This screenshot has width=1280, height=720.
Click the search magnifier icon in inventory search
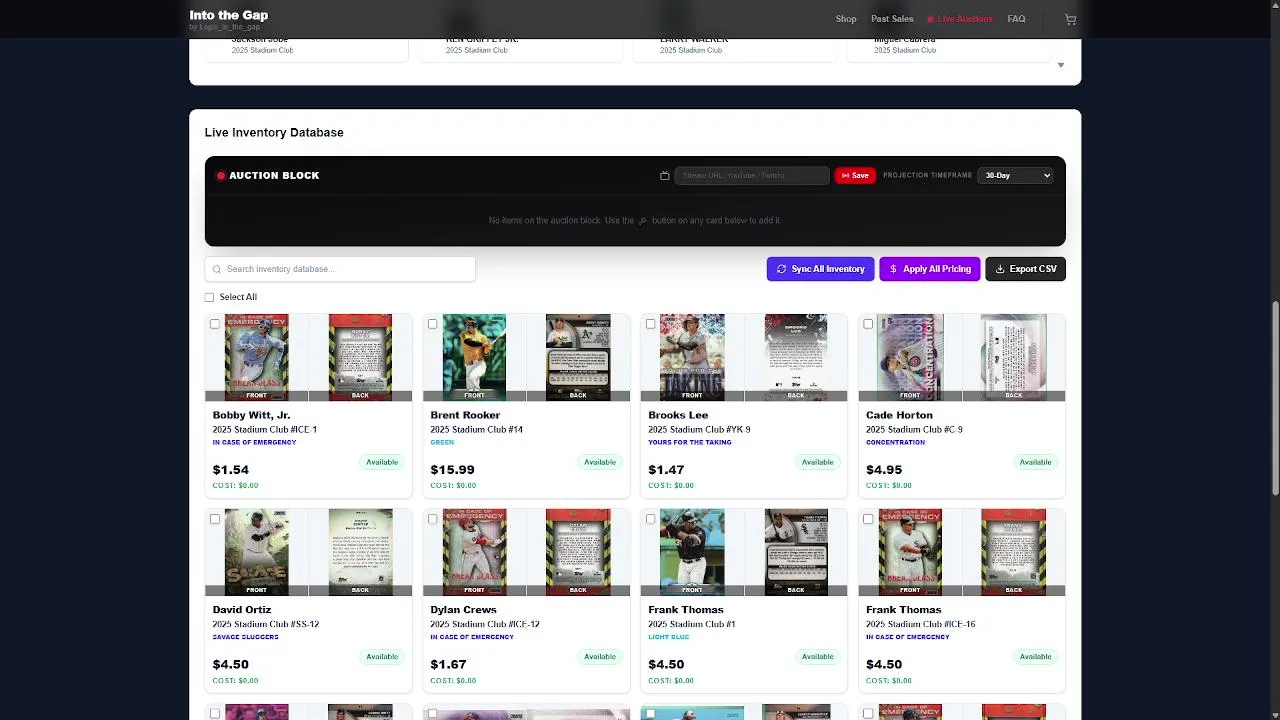click(217, 269)
